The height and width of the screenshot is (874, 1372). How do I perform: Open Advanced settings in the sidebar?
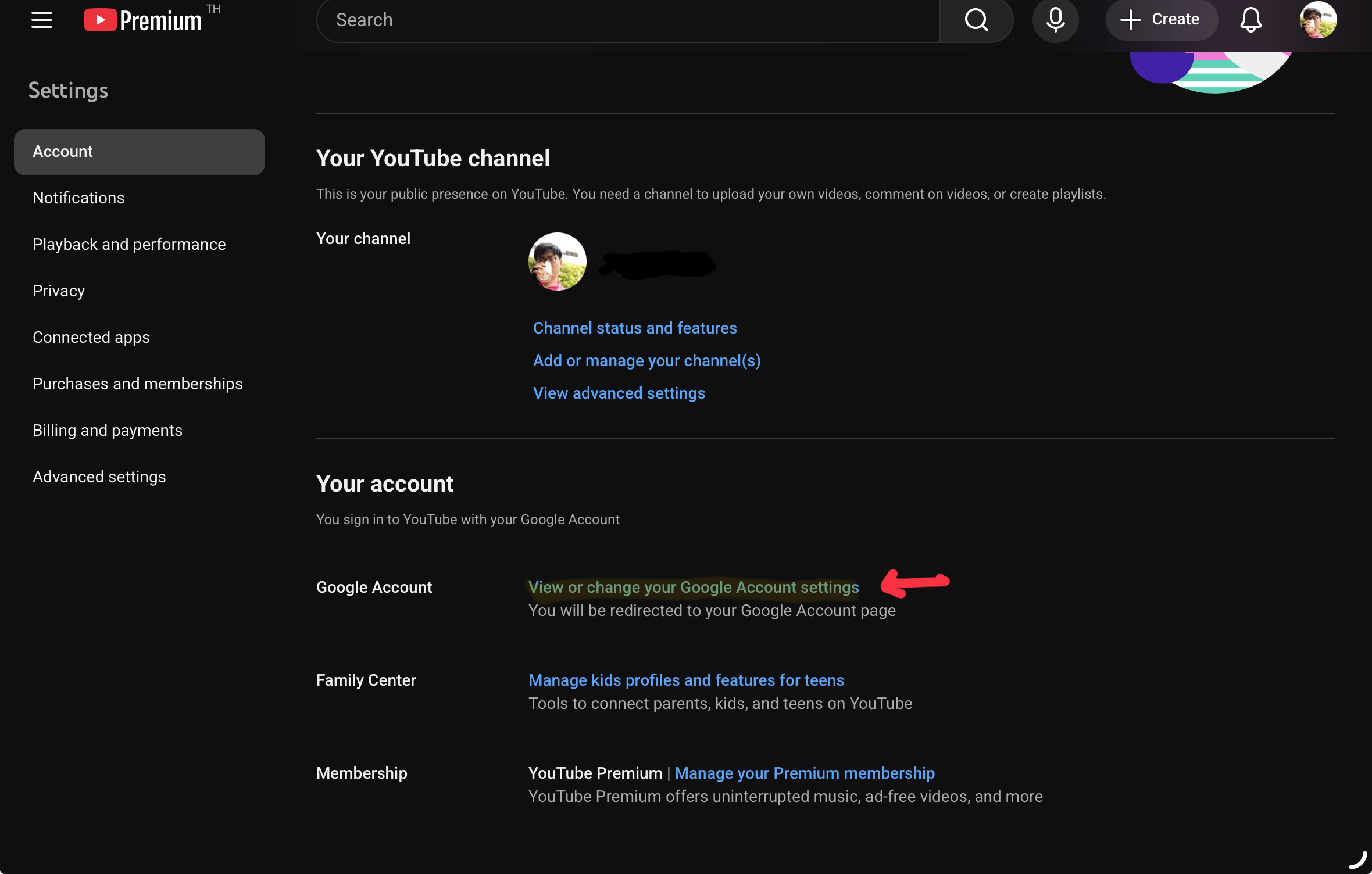pyautogui.click(x=99, y=477)
